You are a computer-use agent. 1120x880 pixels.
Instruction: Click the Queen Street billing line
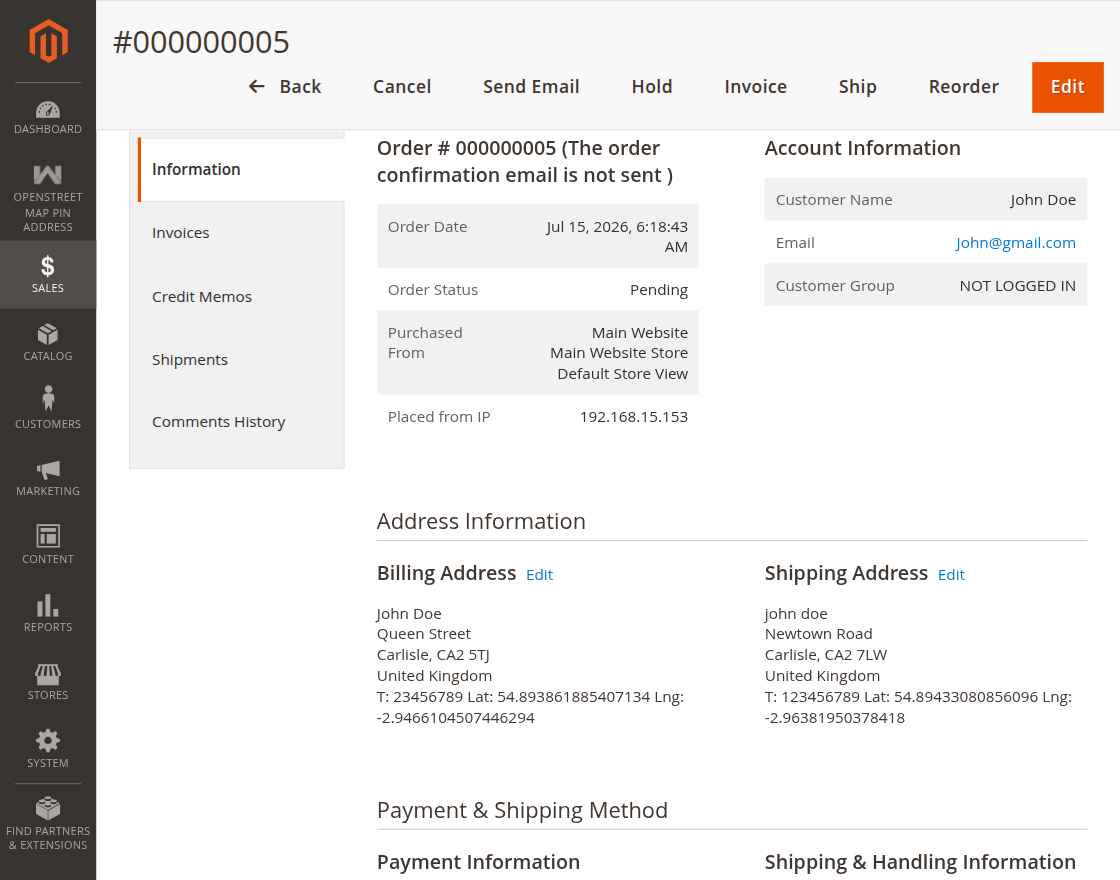[x=424, y=634]
